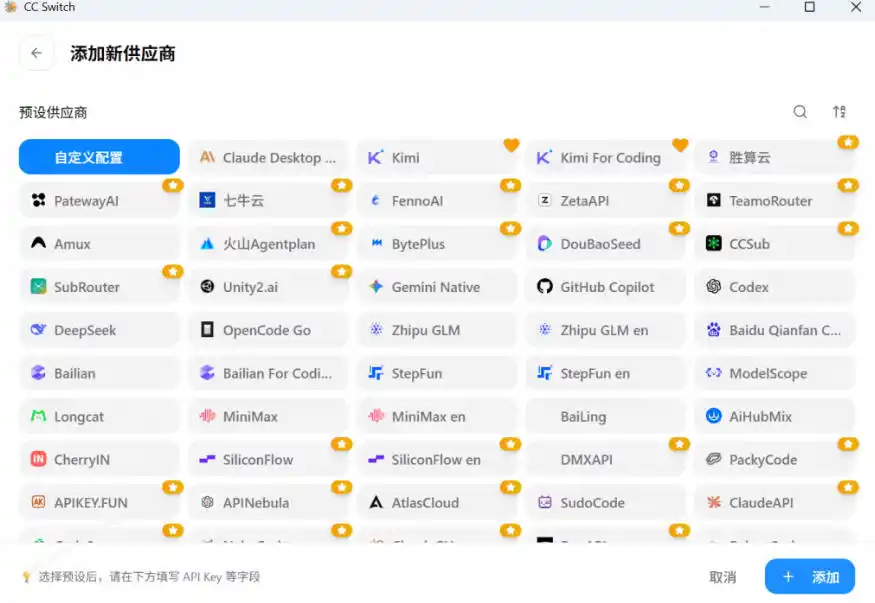Select the Zhipu GLM en preset
Viewport: 875px width, 603px height.
[x=606, y=330]
